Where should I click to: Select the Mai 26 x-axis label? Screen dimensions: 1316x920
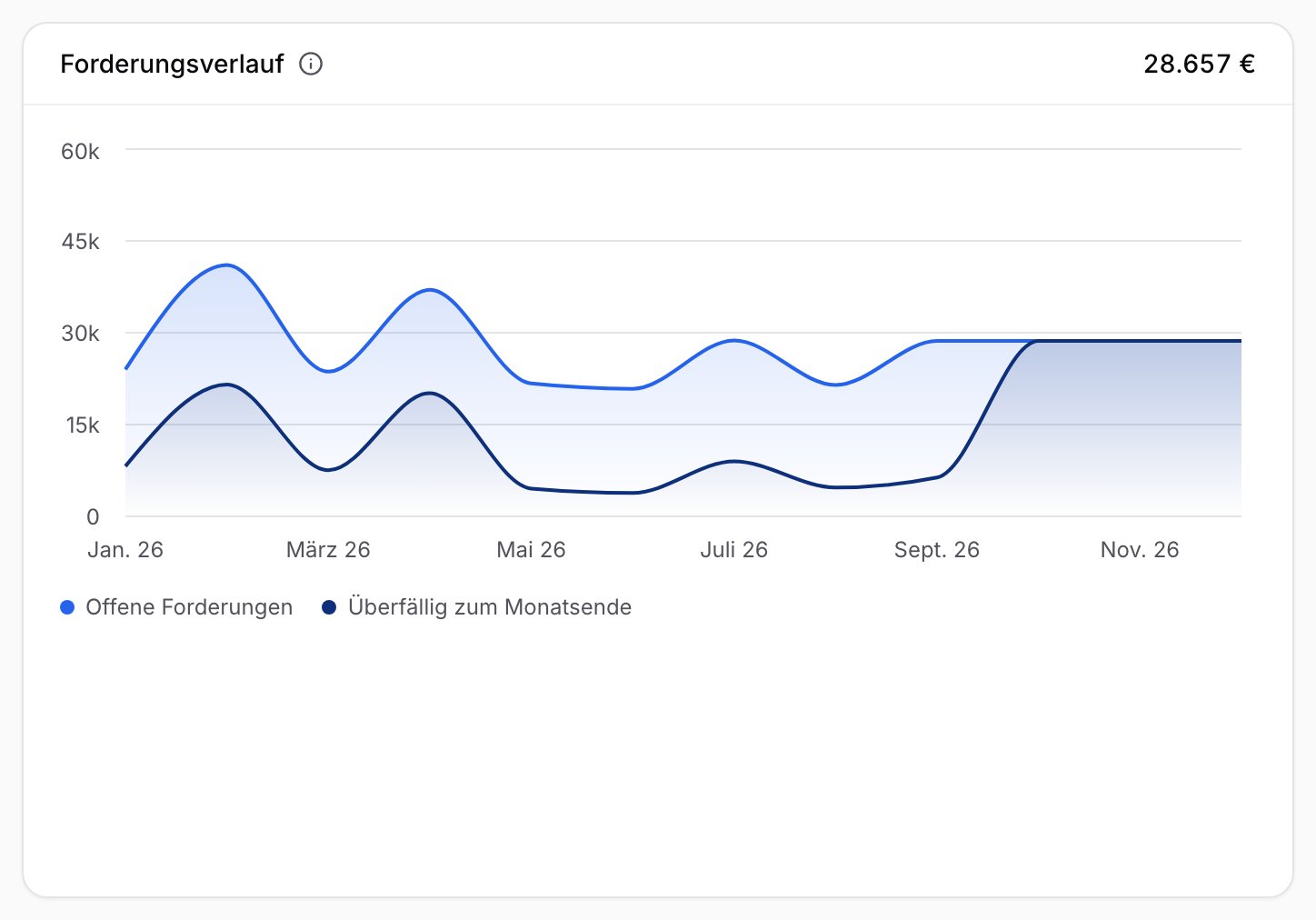point(531,550)
